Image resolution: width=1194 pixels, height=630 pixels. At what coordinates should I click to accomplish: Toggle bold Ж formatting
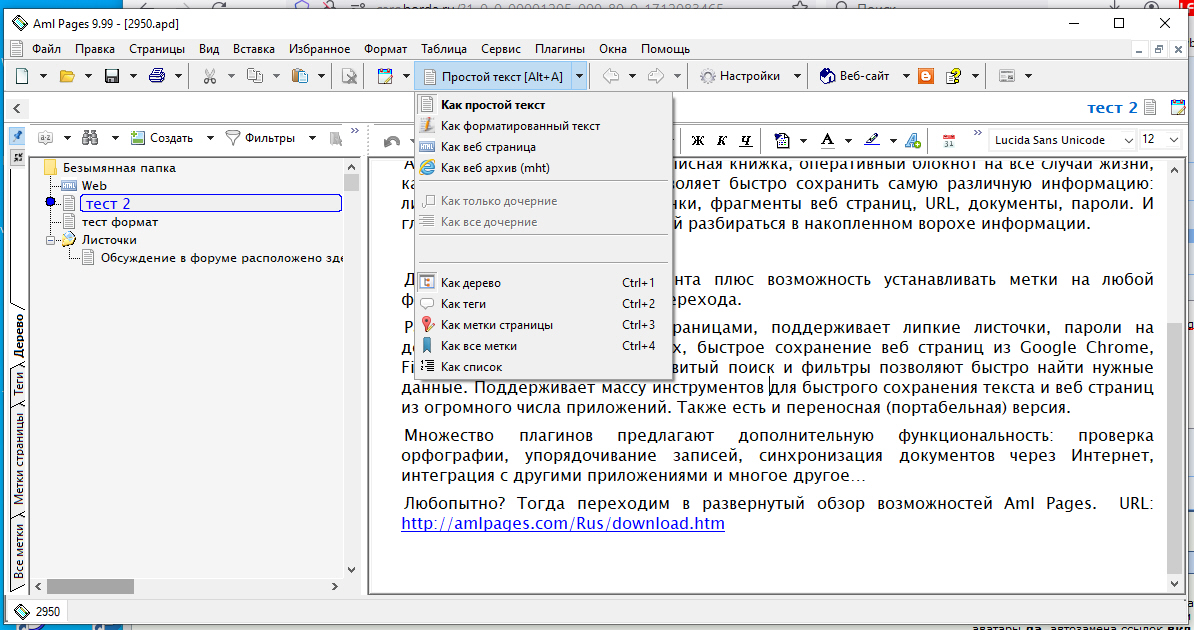point(698,140)
